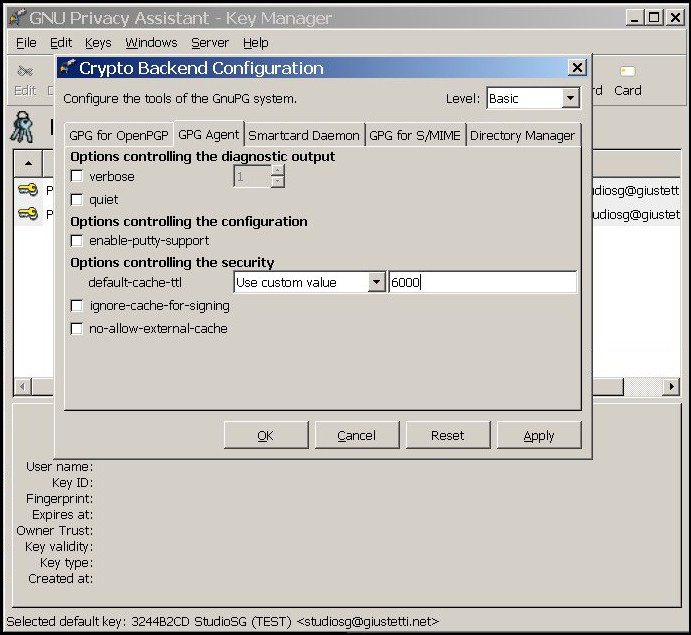Click the sort arrow column header in key list
691x635 pixels.
(x=28, y=163)
